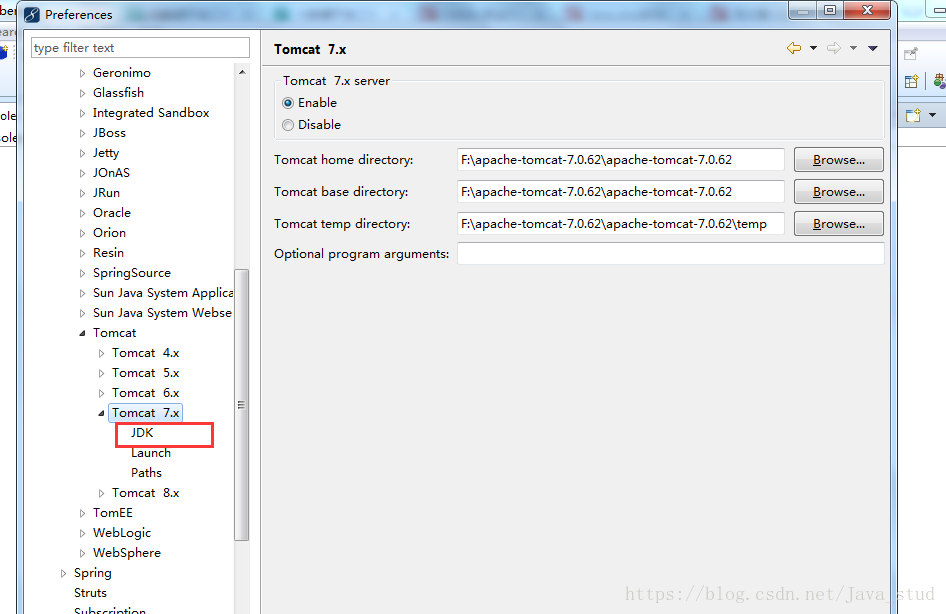The width and height of the screenshot is (946, 614).
Task: Select the Tomcat 7.x tree item
Action: coord(145,413)
